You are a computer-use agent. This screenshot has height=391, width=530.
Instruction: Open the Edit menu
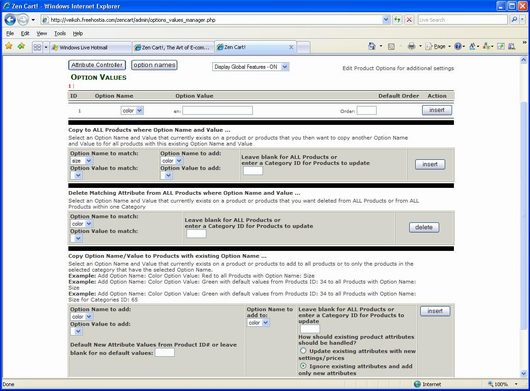(25, 33)
